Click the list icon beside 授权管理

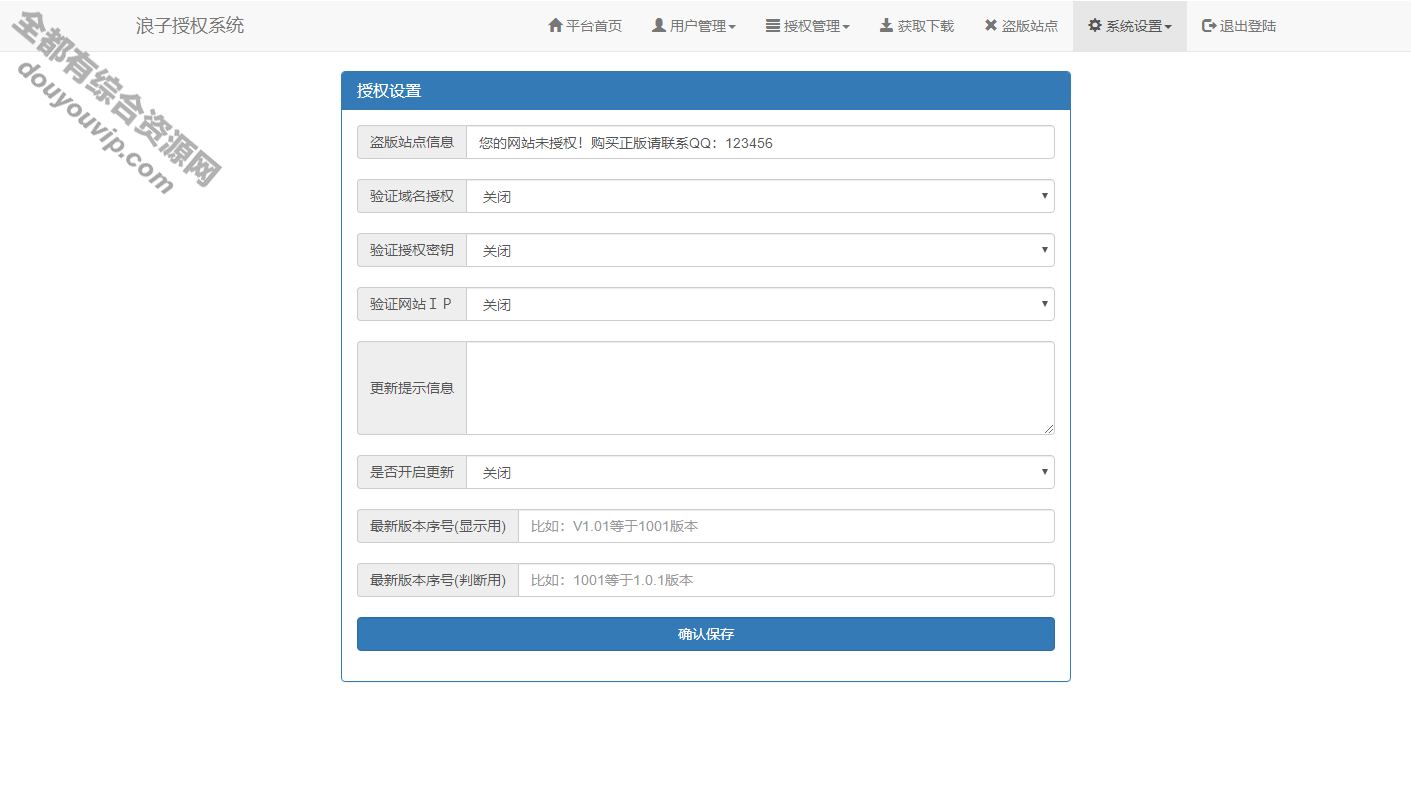(773, 26)
